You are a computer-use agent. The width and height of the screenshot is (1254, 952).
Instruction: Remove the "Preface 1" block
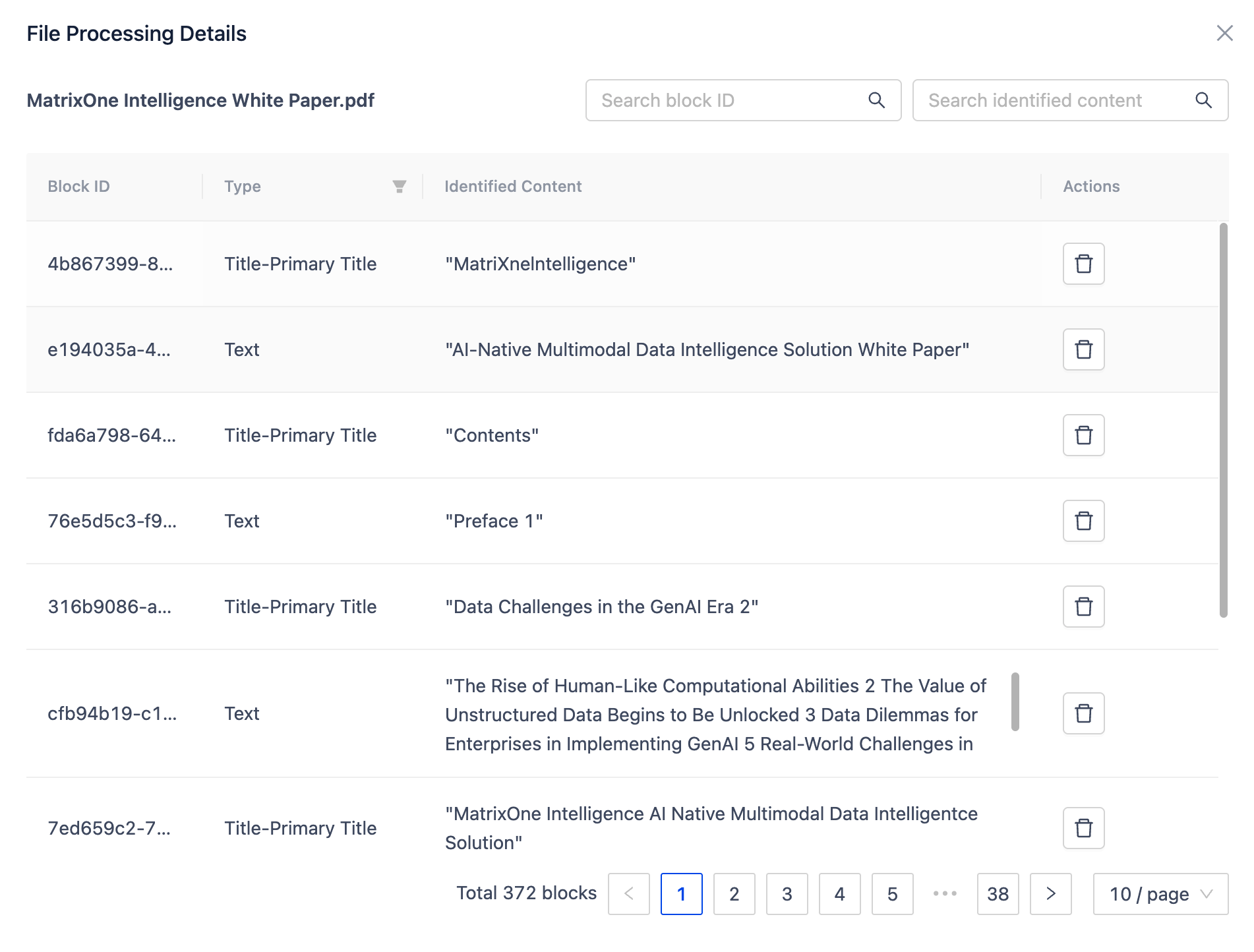pos(1083,521)
